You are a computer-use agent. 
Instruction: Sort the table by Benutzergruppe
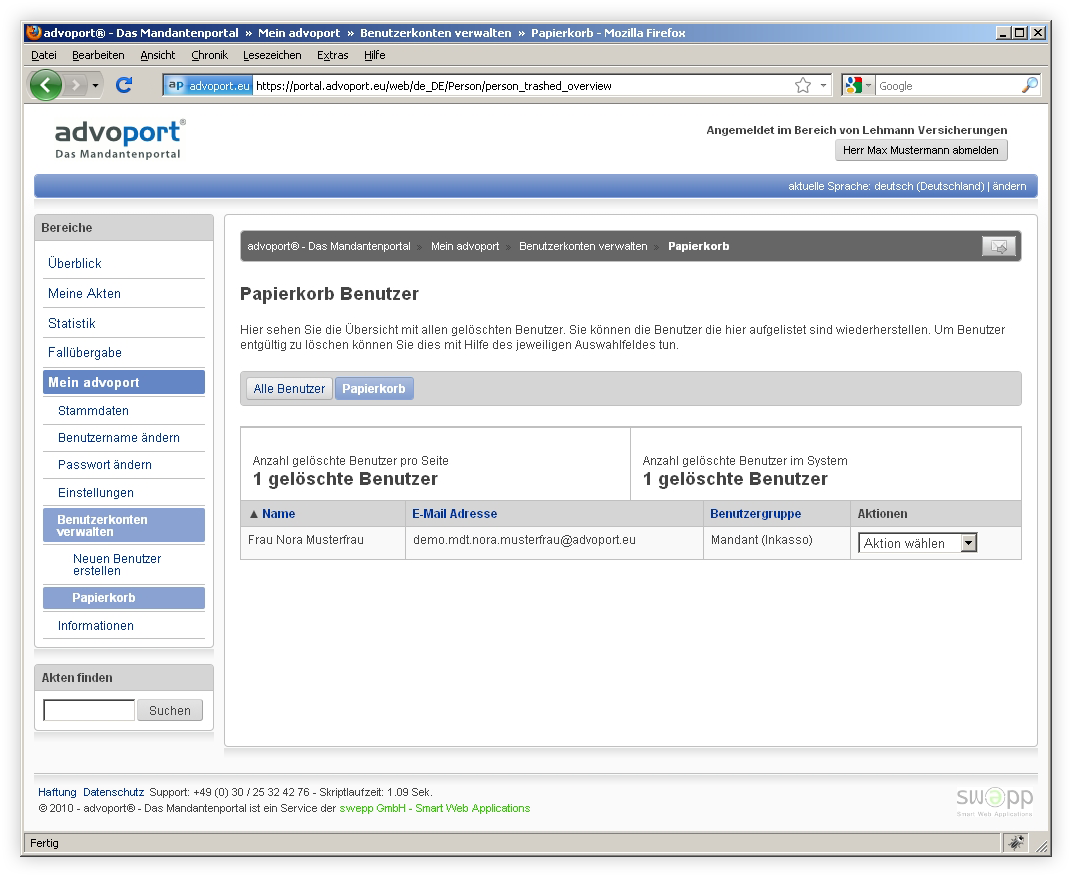click(755, 513)
